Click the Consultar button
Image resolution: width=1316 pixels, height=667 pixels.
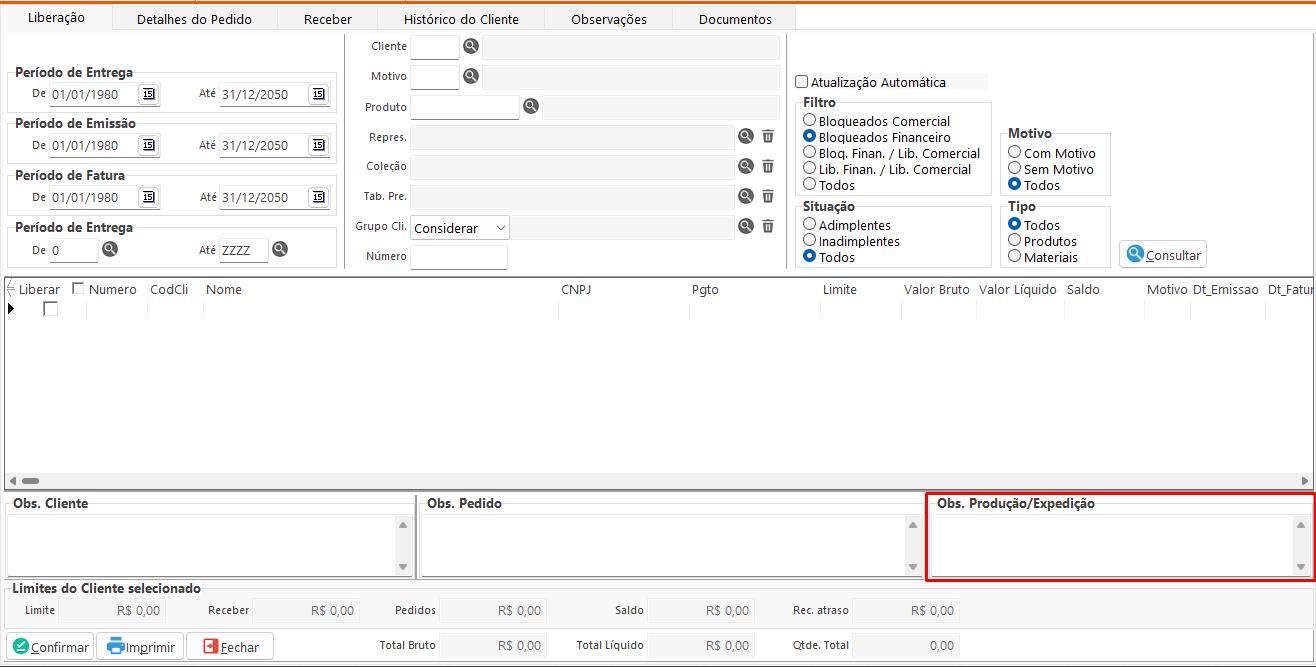1163,255
